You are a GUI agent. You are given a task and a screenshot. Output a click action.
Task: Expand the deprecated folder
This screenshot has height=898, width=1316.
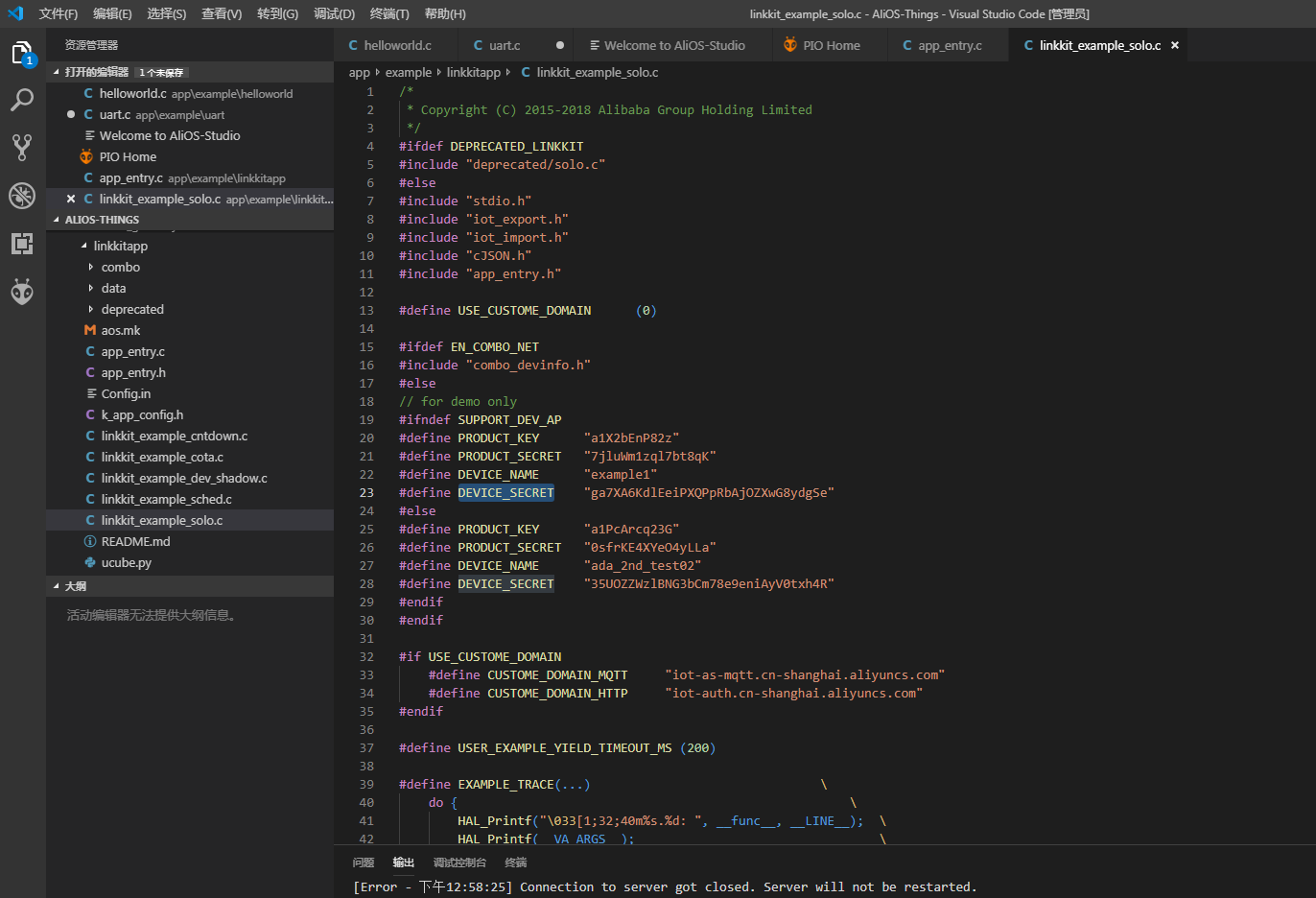[x=131, y=310]
